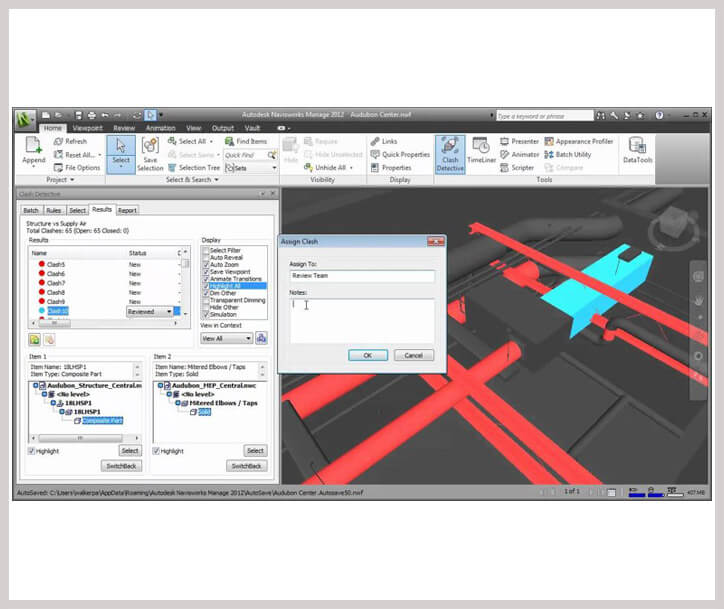Open the Presenter tool
724x609 pixels.
519,141
